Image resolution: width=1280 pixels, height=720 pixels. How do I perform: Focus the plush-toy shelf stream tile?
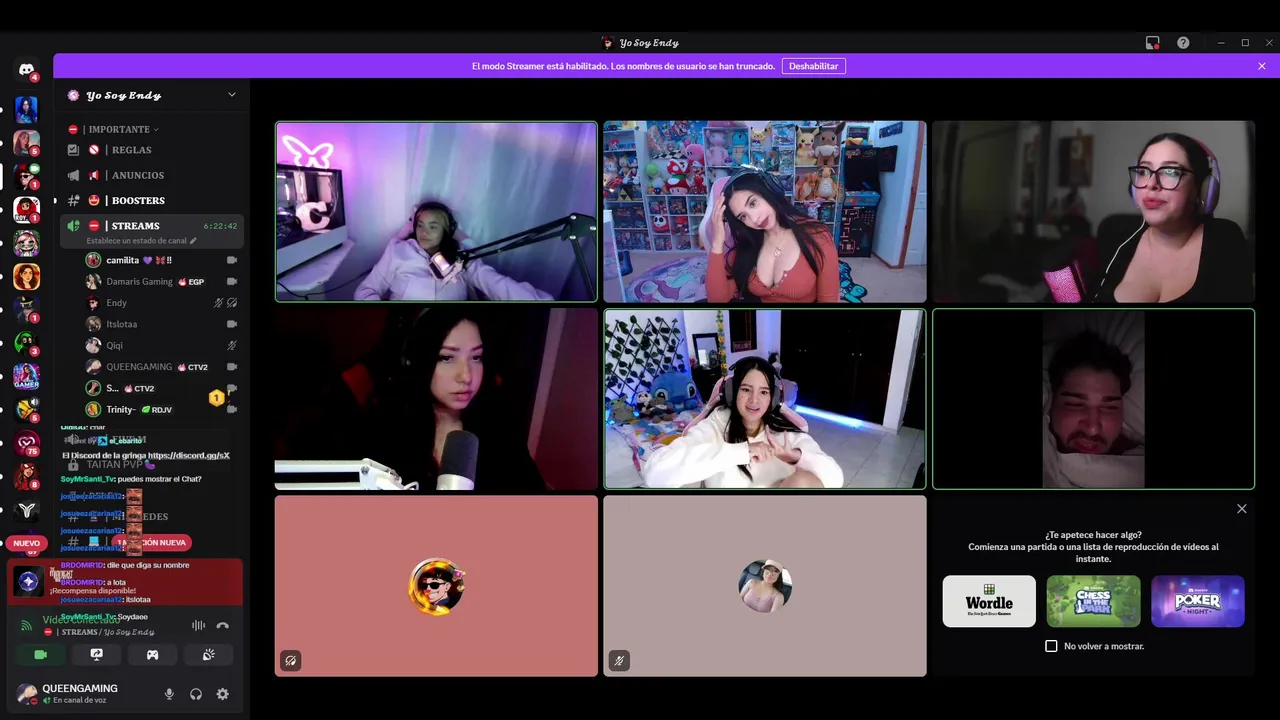coord(765,211)
